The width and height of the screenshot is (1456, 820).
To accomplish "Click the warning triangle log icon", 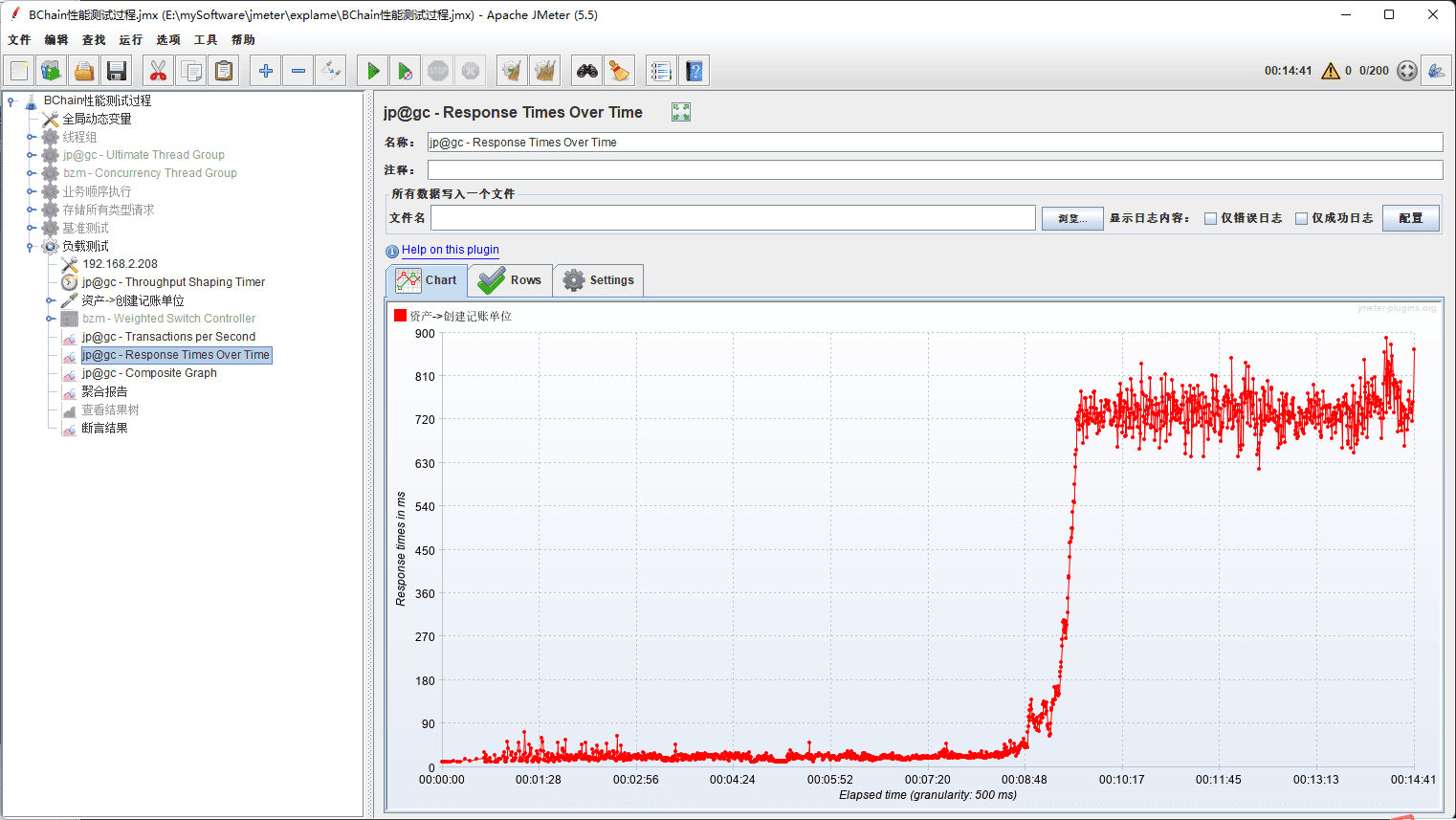I will (x=1330, y=71).
